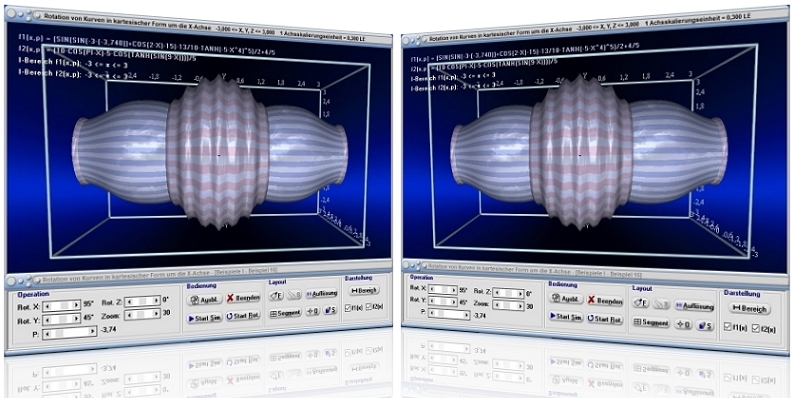Decrease Rot. Y with left arrow, left window
Viewport: 794px width, 398px height.
coord(46,320)
